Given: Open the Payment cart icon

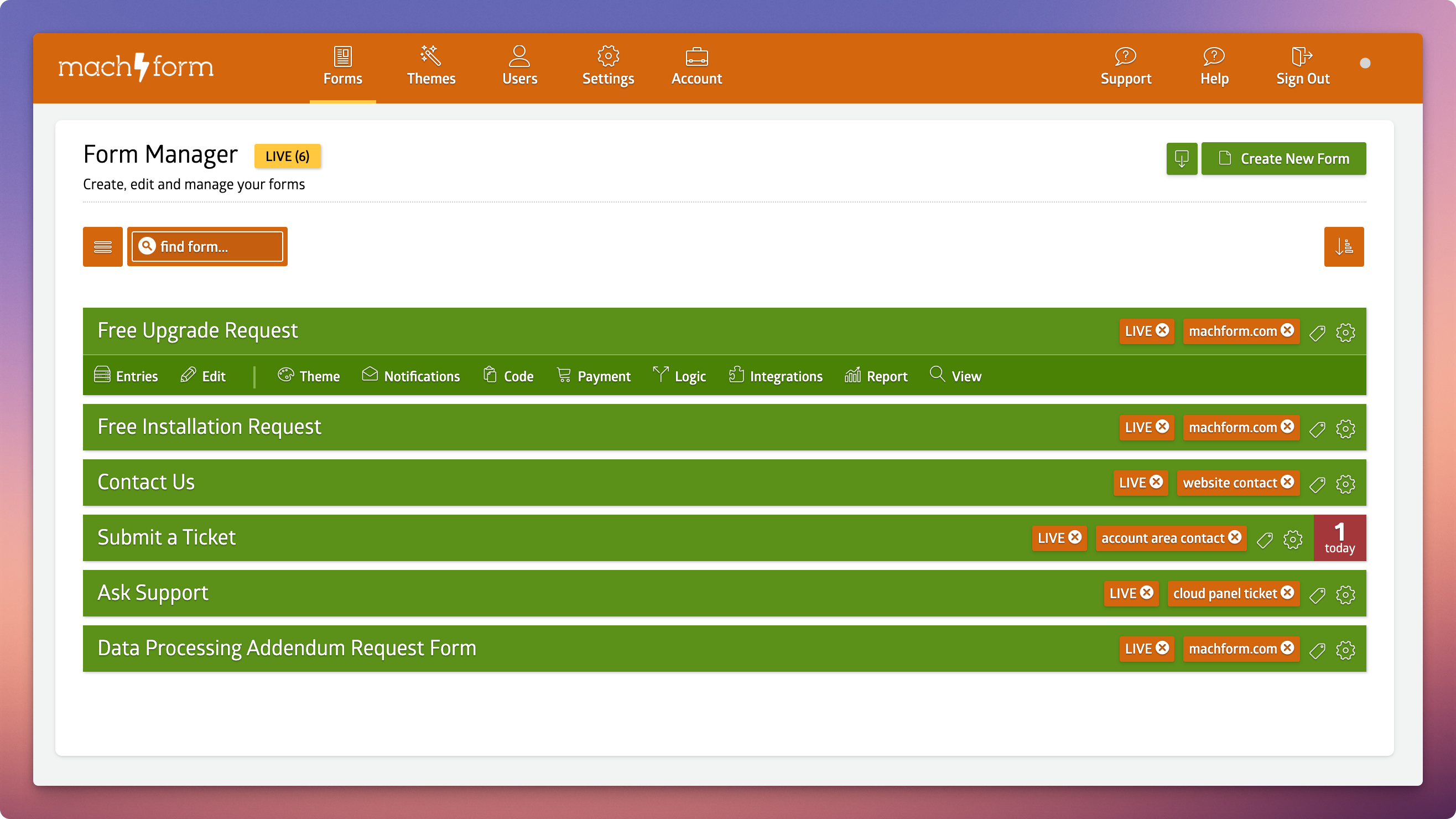Looking at the screenshot, I should (x=564, y=375).
